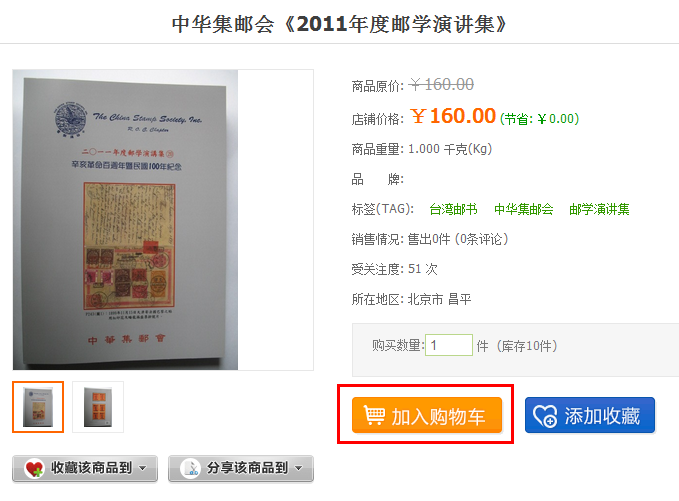Add the item to cart with 加入购物车
Image resolution: width=679 pixels, height=501 pixels.
pos(427,415)
